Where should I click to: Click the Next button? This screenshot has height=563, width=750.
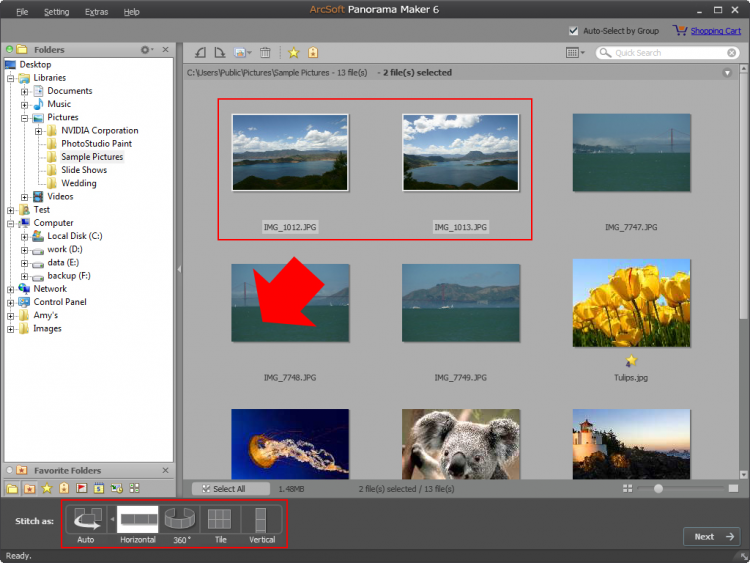point(711,537)
